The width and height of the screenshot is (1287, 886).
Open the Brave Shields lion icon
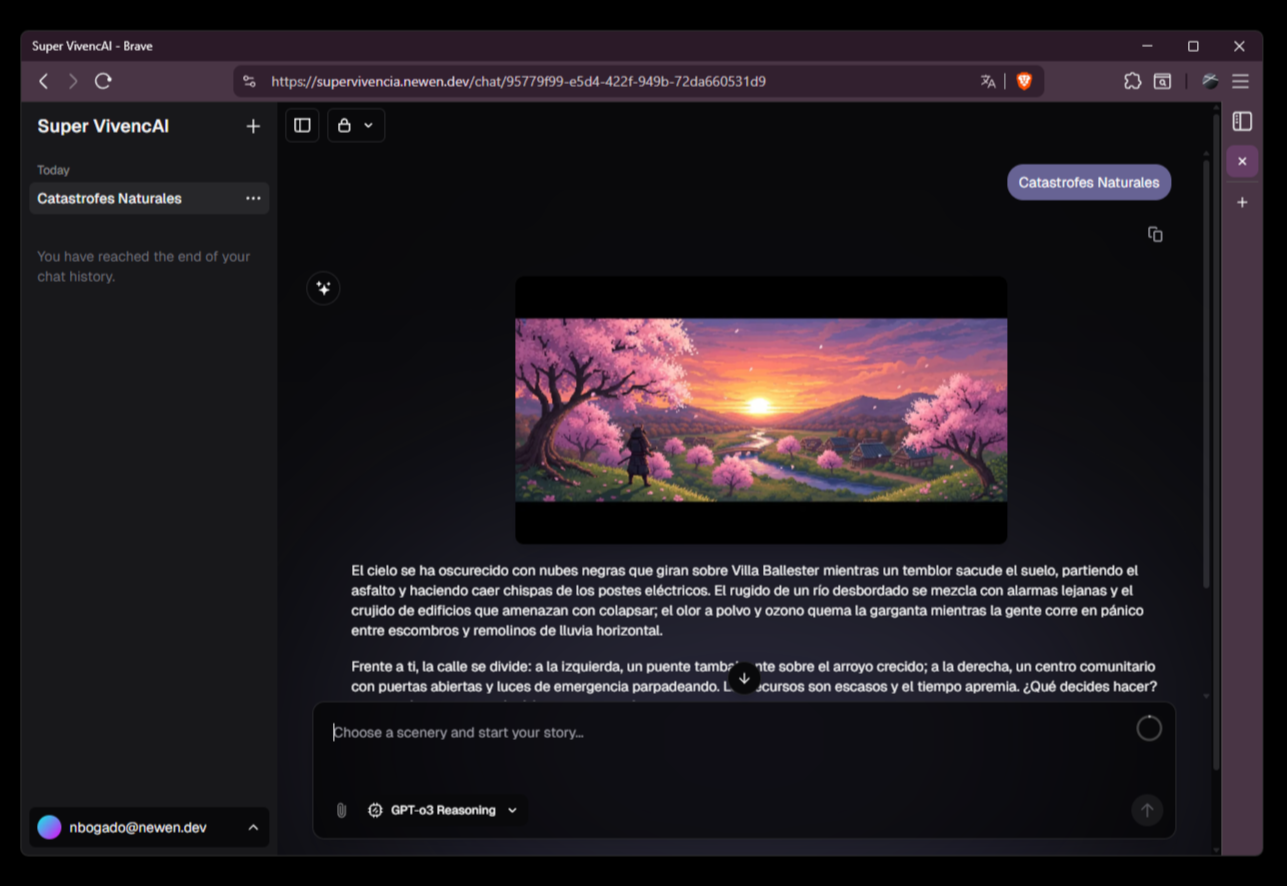(x=1024, y=81)
